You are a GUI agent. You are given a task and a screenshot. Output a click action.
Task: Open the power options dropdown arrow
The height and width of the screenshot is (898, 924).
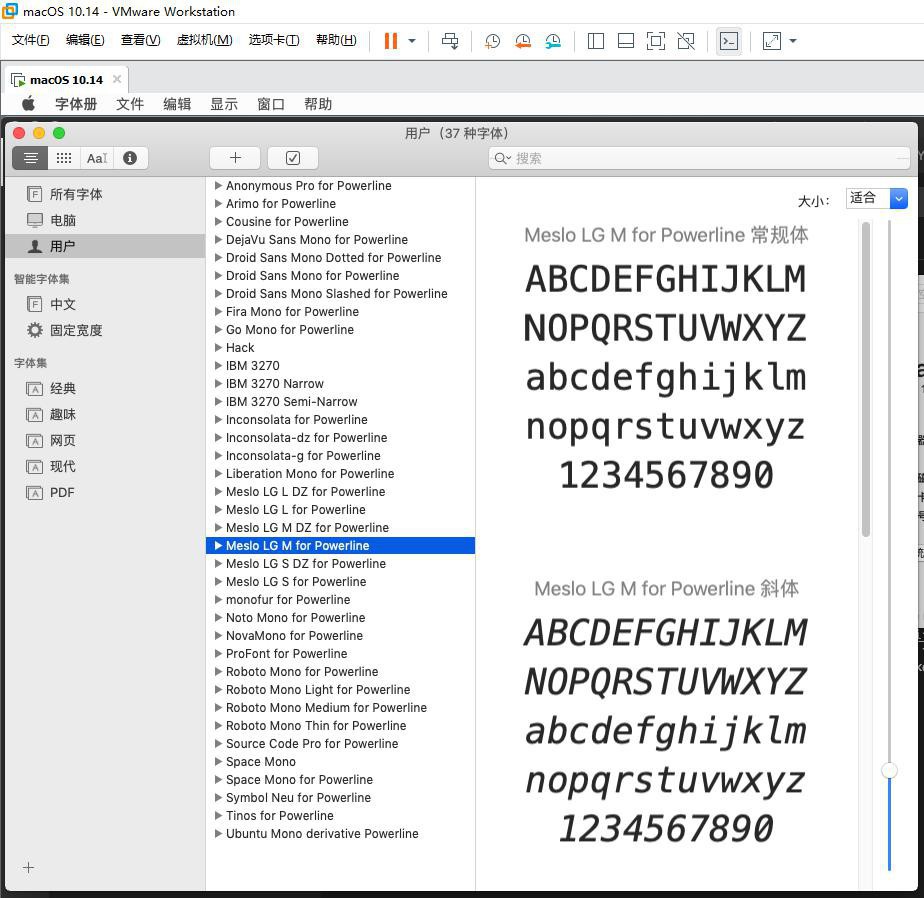tap(412, 41)
